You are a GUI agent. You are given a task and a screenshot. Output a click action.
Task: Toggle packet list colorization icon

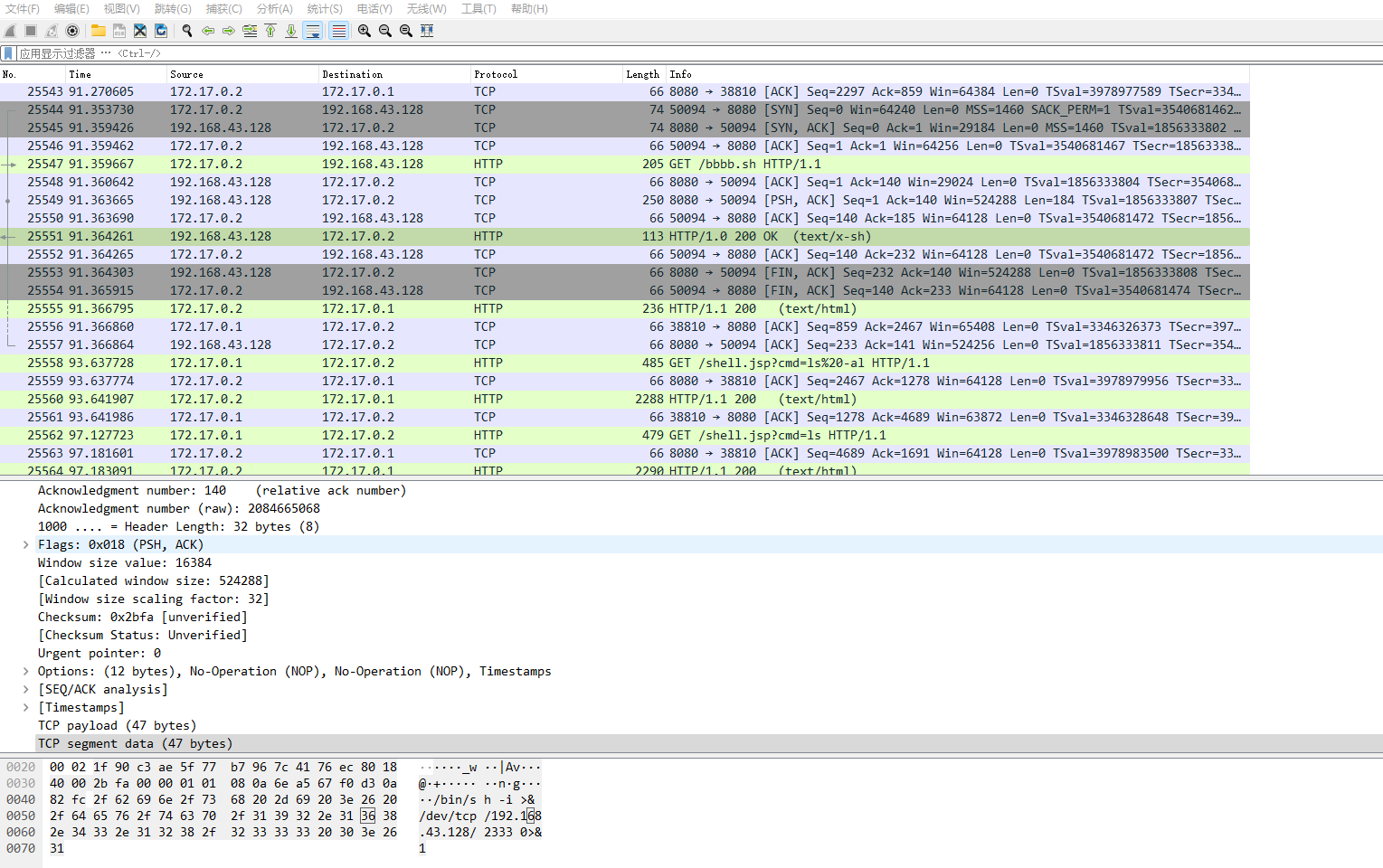(x=338, y=31)
